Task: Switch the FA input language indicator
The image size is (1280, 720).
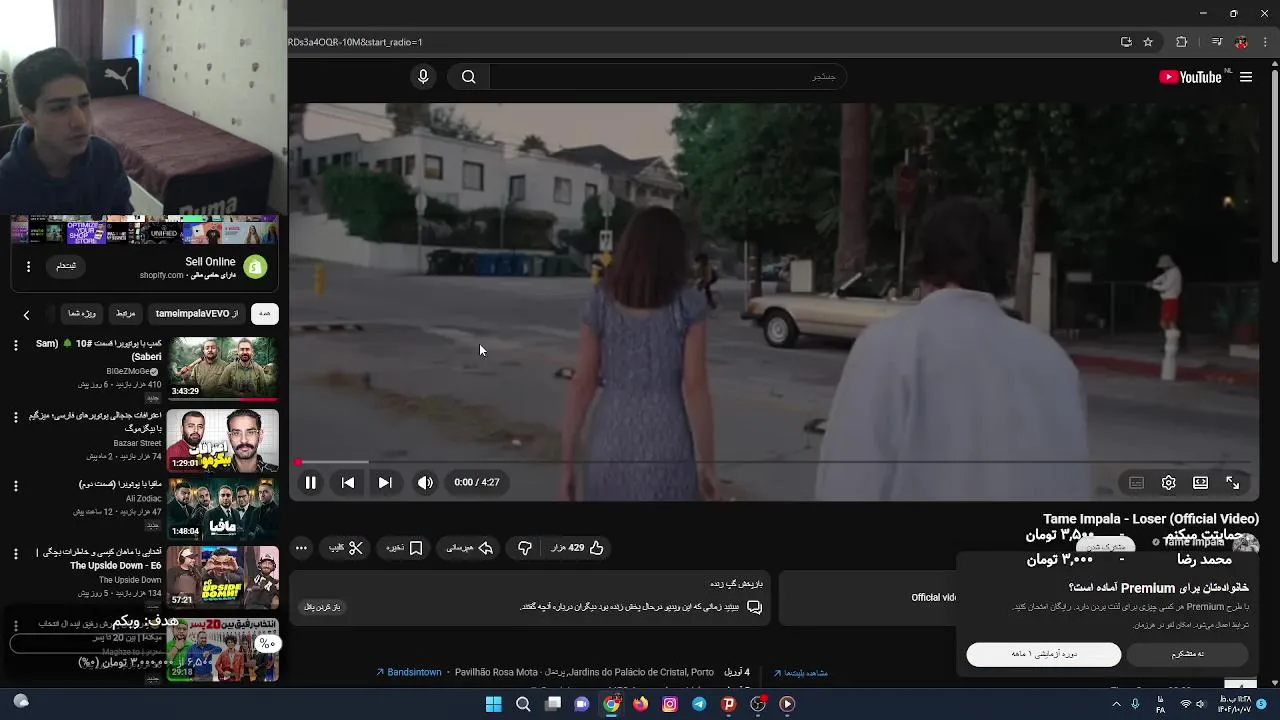Action: [1161, 704]
